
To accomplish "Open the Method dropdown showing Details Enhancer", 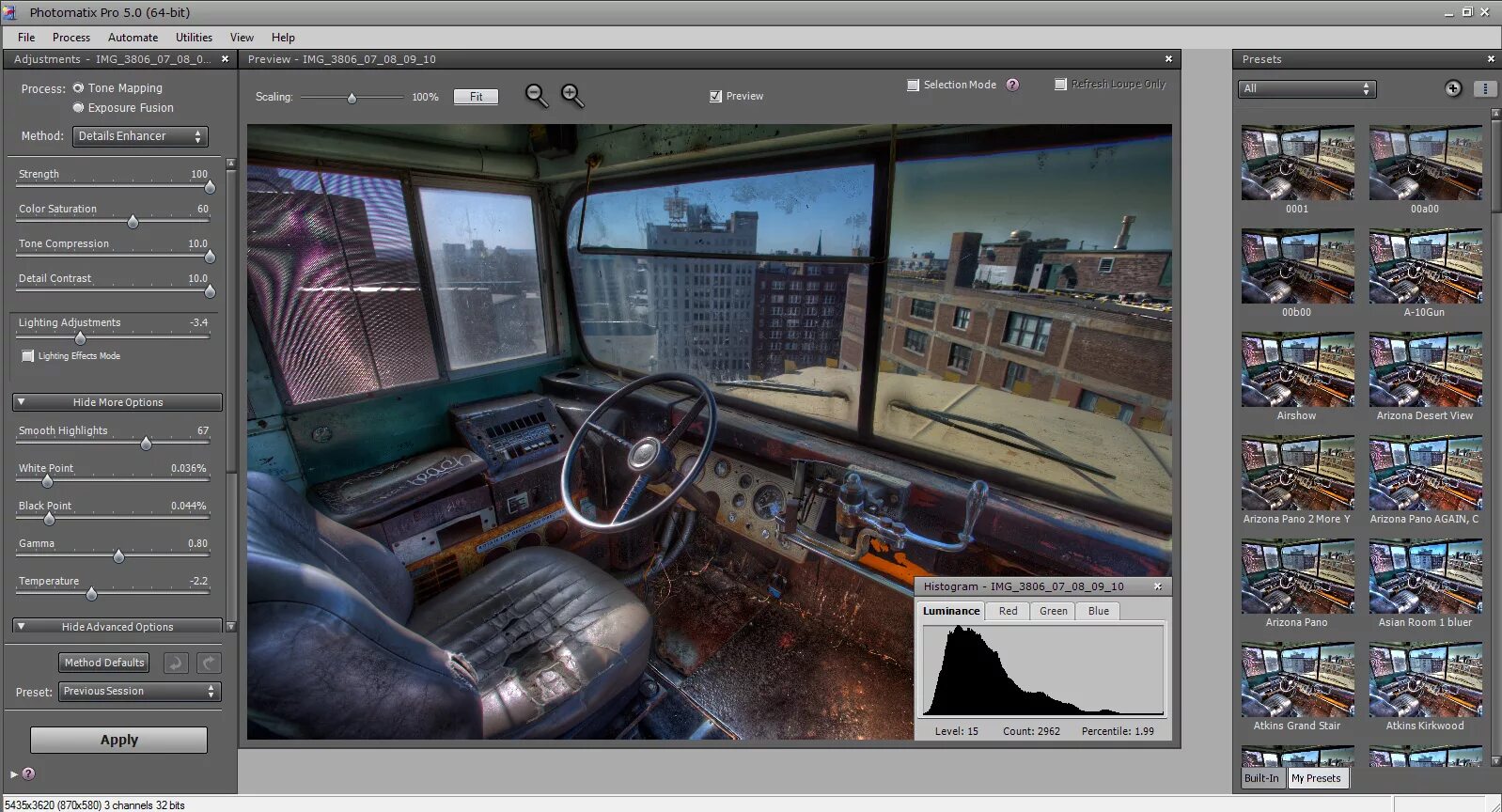I will point(140,136).
